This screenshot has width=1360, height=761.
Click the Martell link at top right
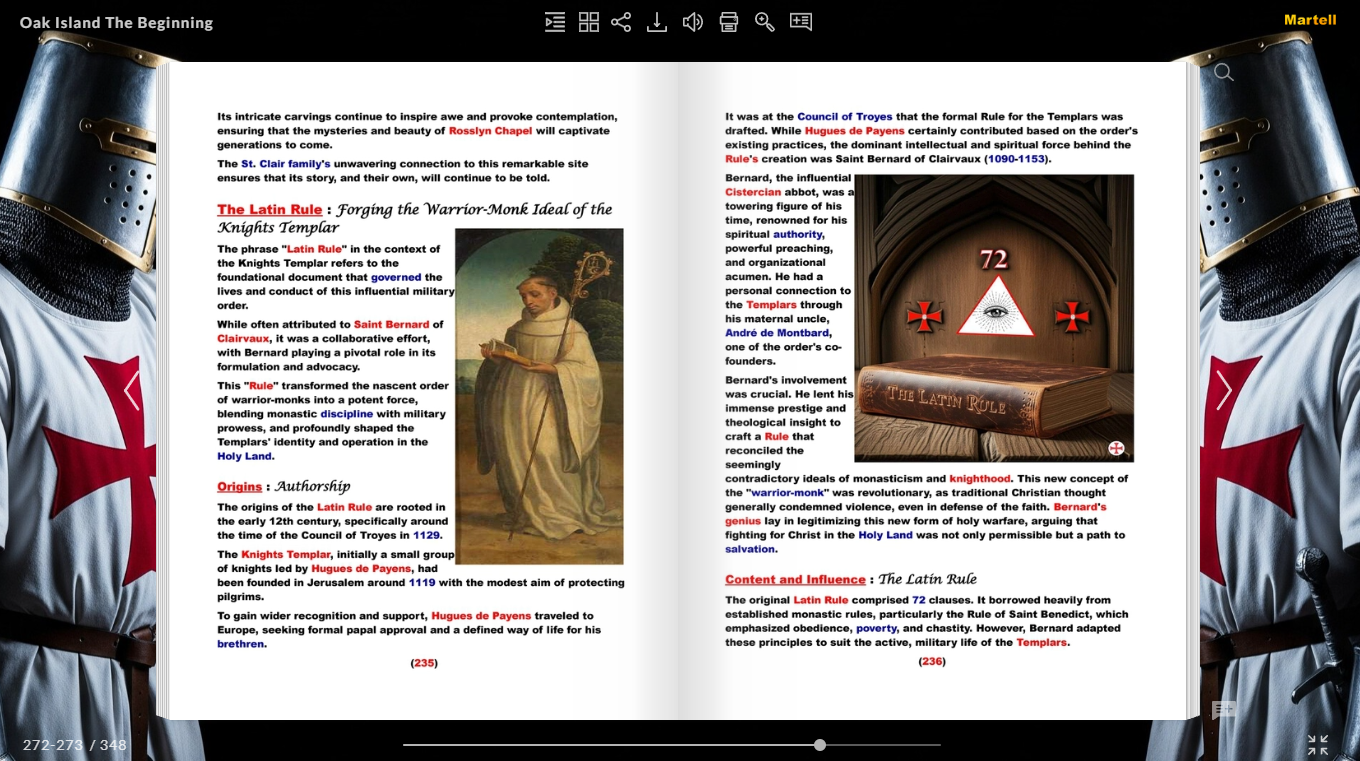1310,20
